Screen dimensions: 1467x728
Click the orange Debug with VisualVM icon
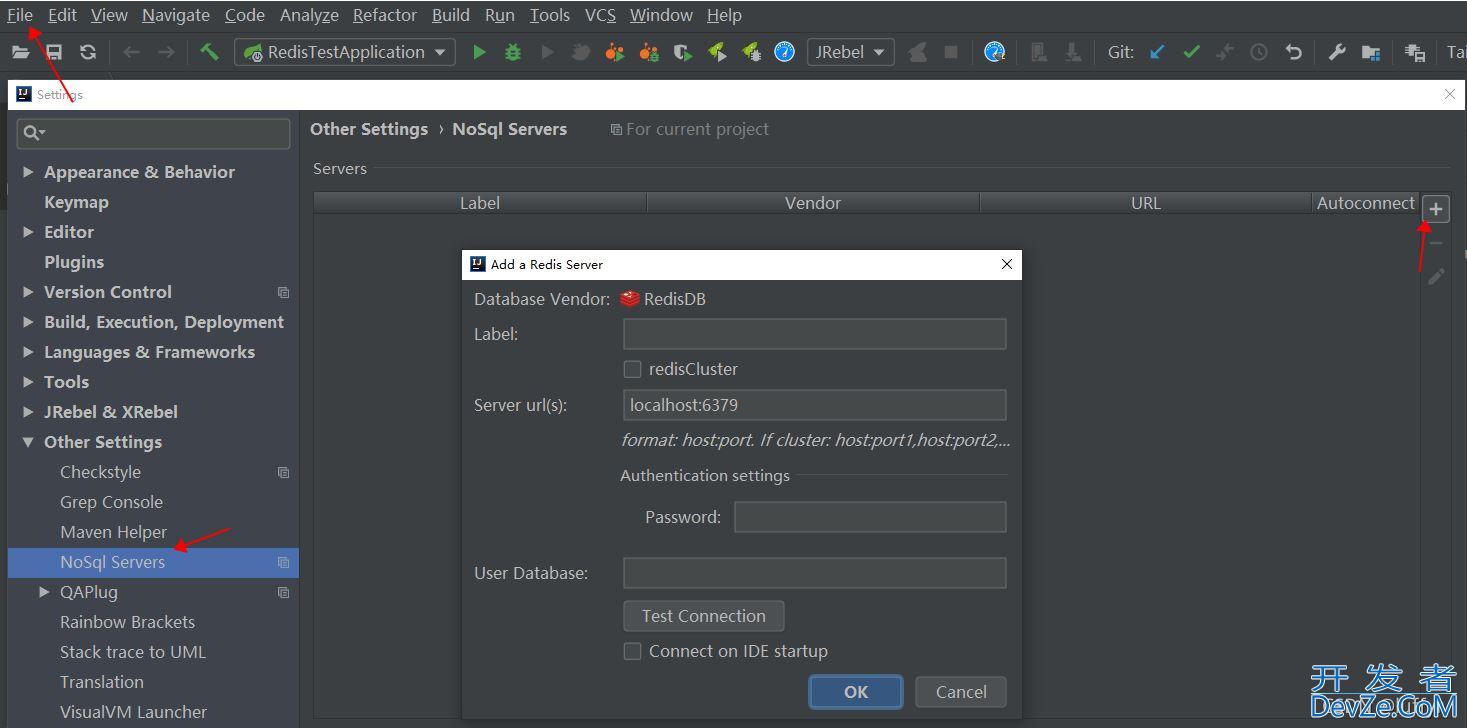coord(649,52)
